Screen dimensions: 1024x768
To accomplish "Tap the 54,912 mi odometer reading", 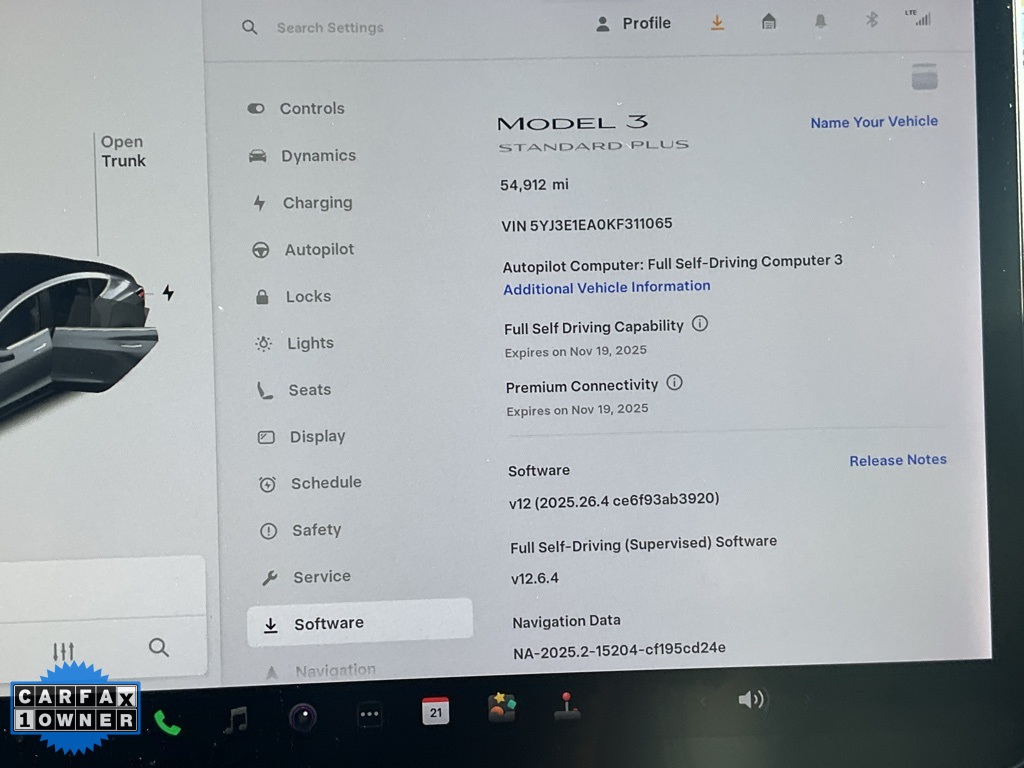I will pyautogui.click(x=534, y=185).
